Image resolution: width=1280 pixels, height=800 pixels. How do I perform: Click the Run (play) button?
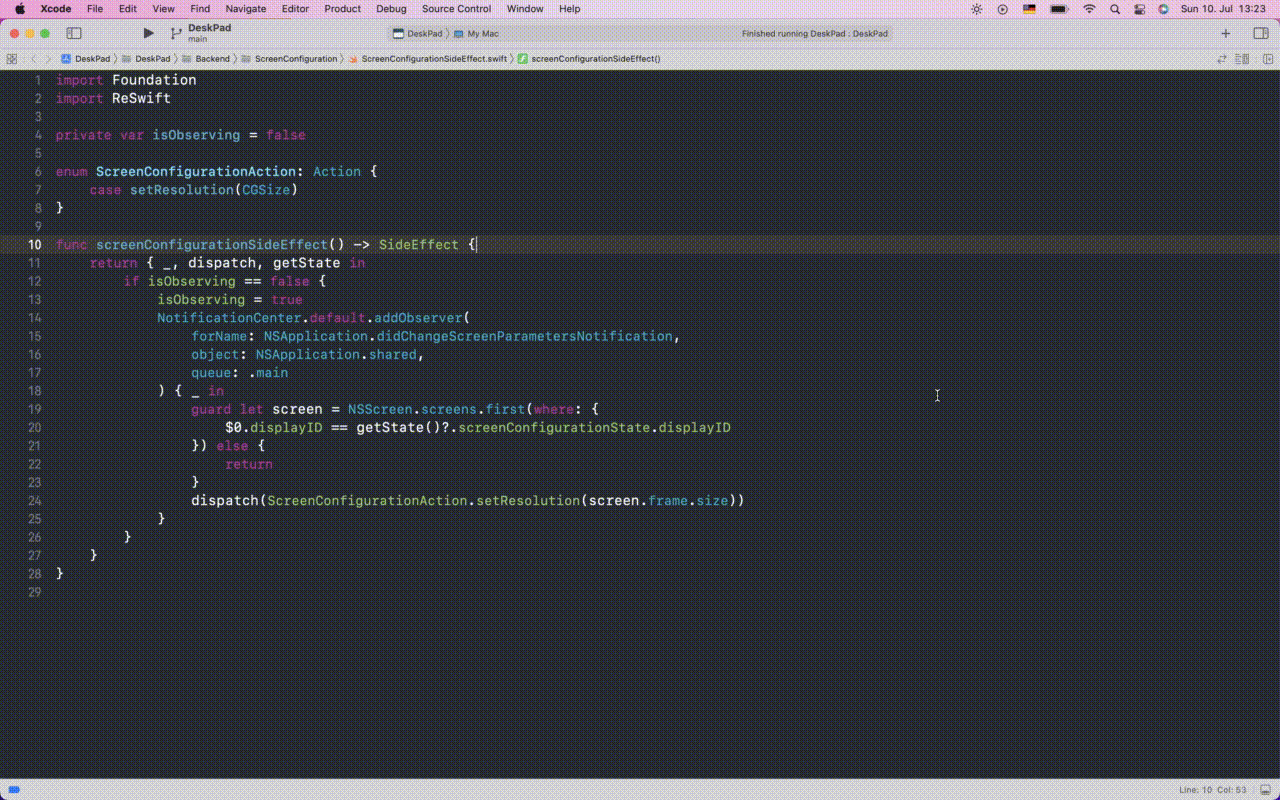(148, 33)
